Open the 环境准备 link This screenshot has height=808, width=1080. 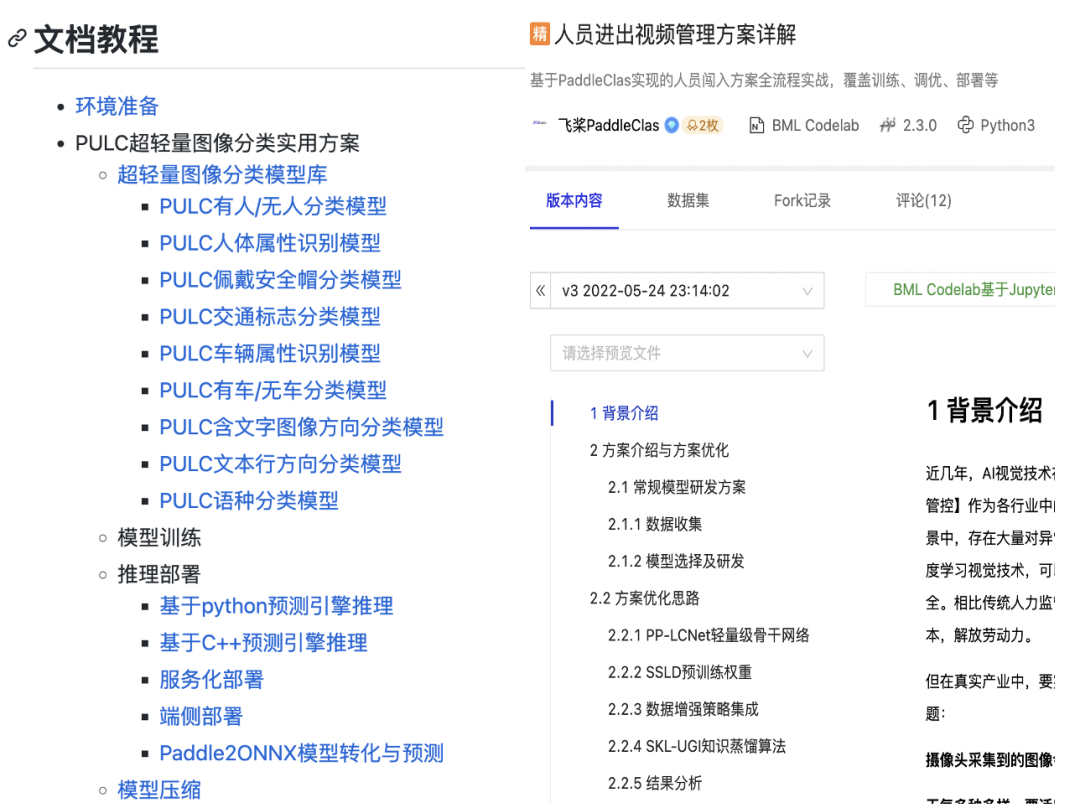click(x=117, y=106)
